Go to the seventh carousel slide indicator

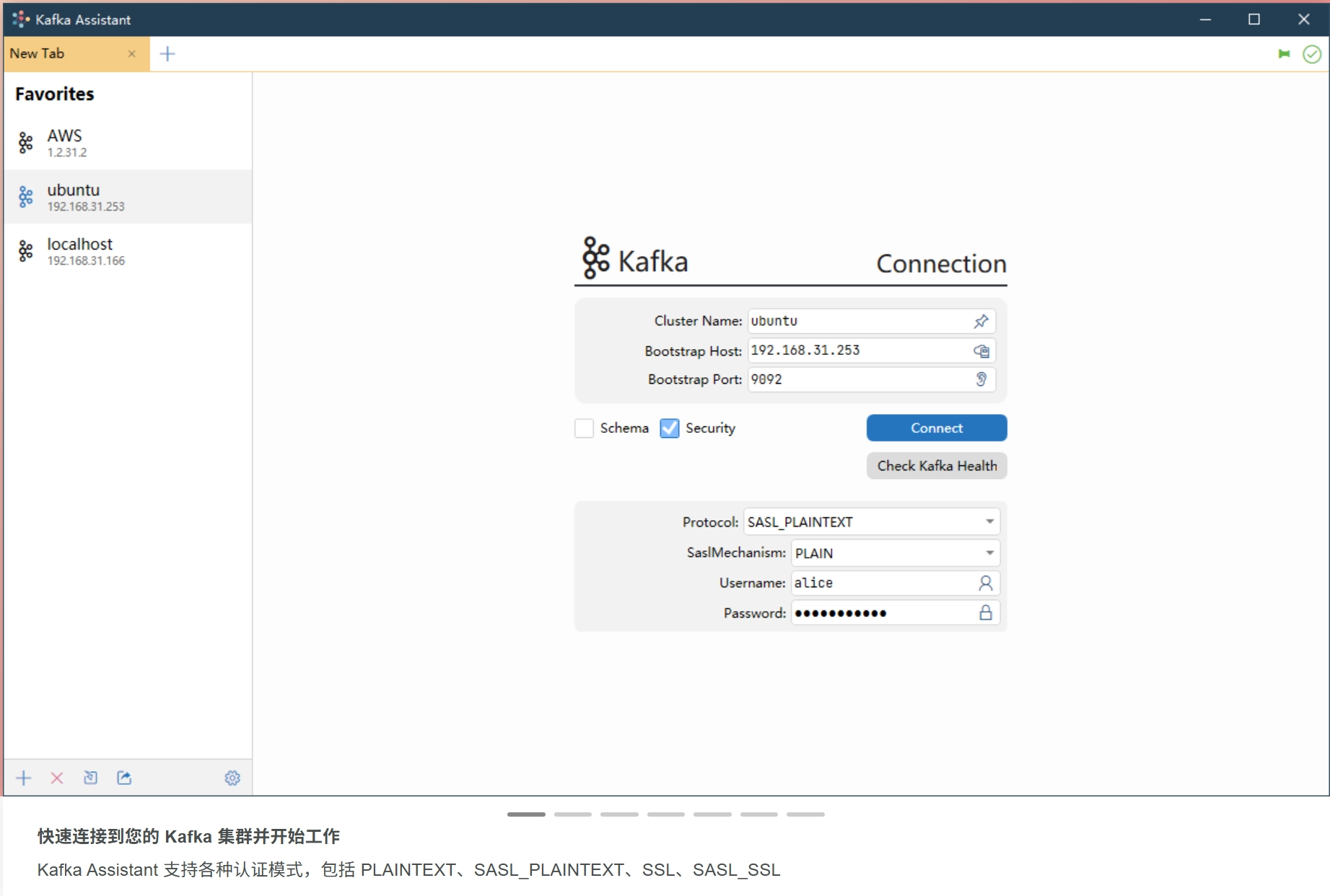pos(805,814)
